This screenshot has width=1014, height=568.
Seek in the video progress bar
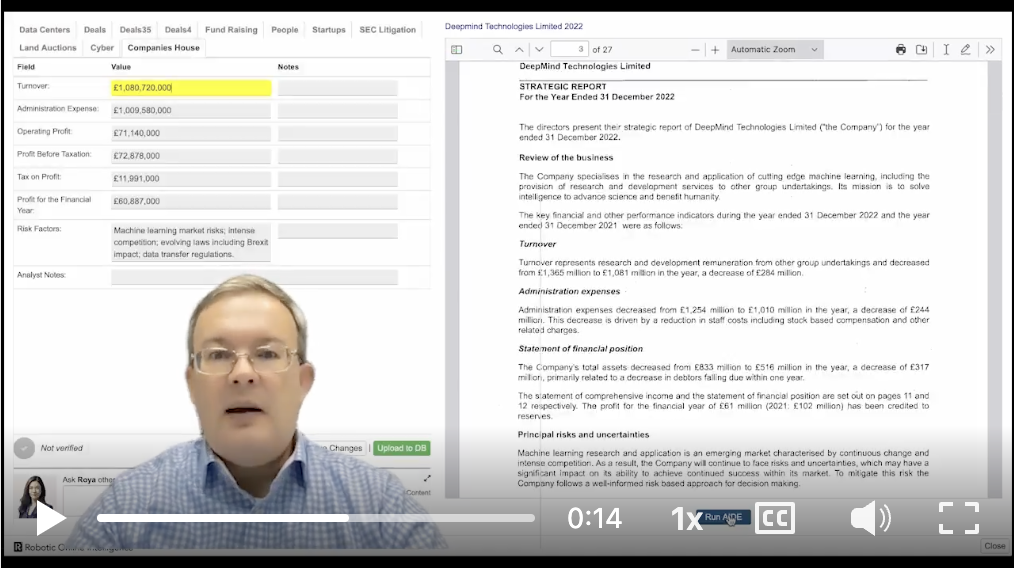pos(316,518)
